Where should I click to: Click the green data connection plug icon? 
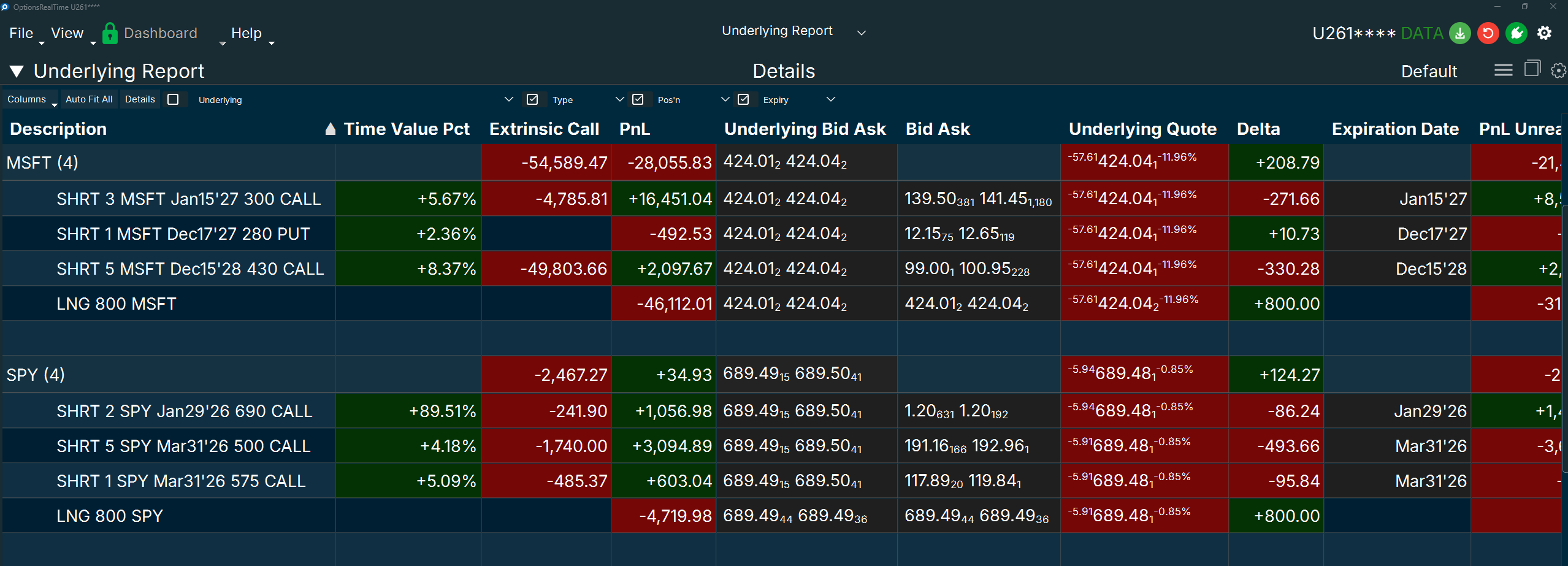point(1516,33)
